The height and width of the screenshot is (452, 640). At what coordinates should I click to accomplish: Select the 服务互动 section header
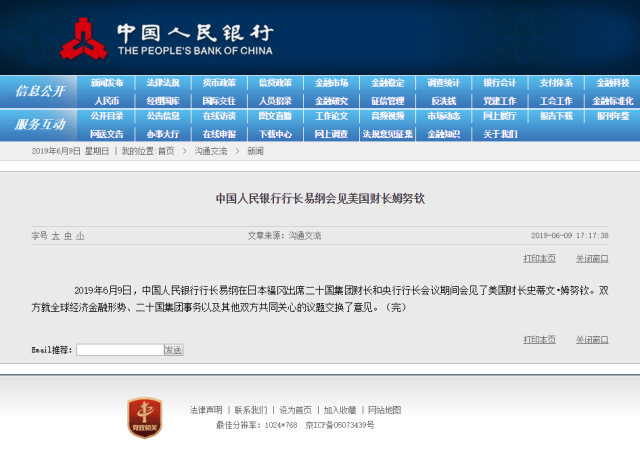pos(40,124)
